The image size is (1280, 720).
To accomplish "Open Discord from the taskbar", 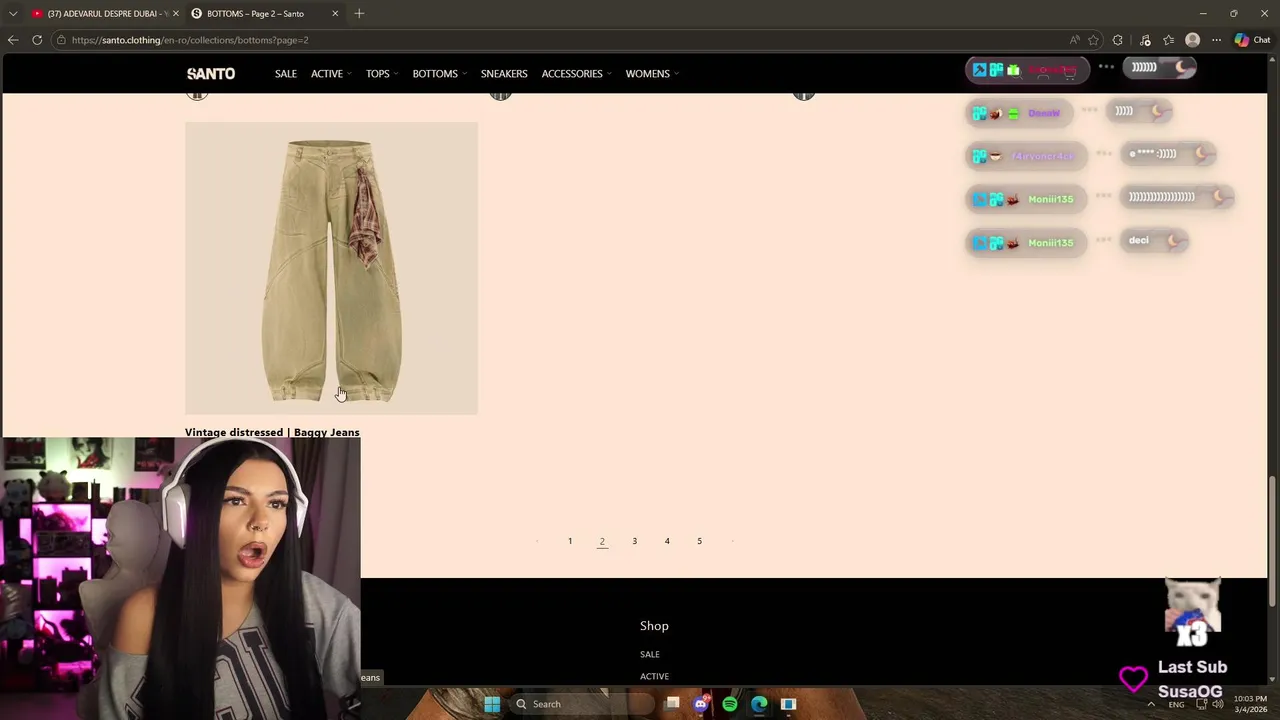I will click(701, 704).
